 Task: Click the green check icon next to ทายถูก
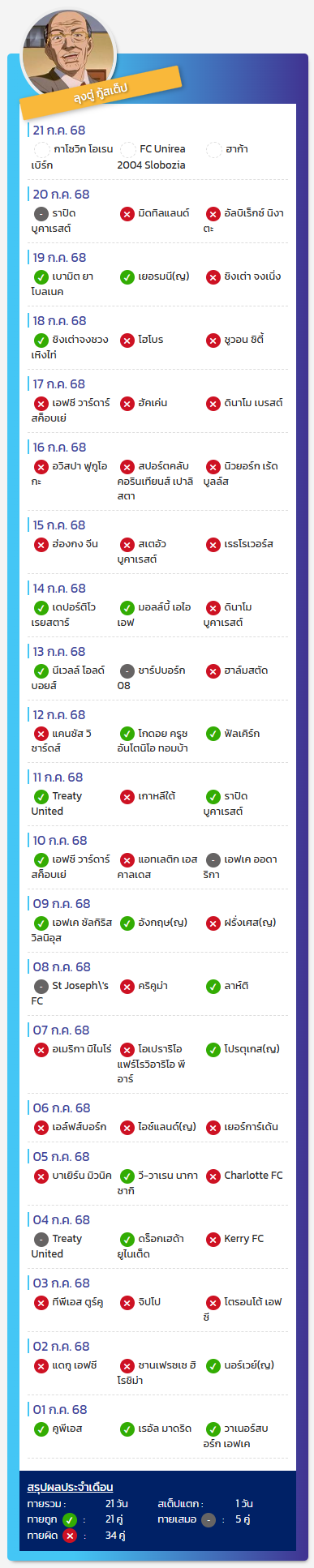point(70,1519)
